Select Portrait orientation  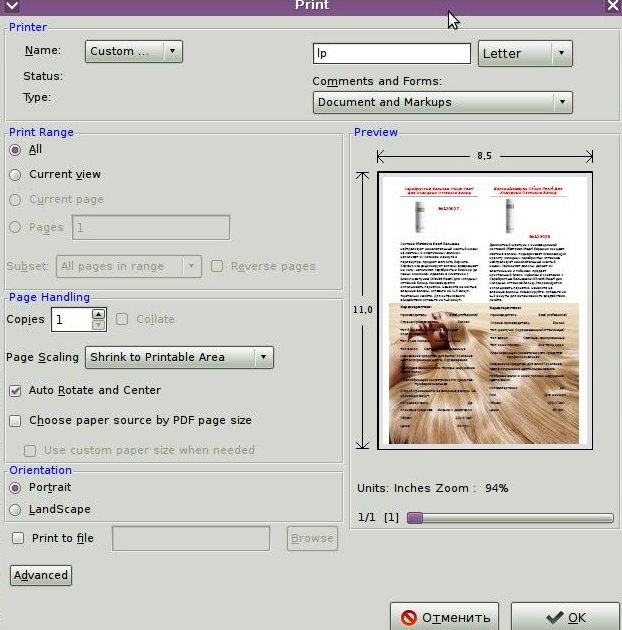(x=15, y=488)
